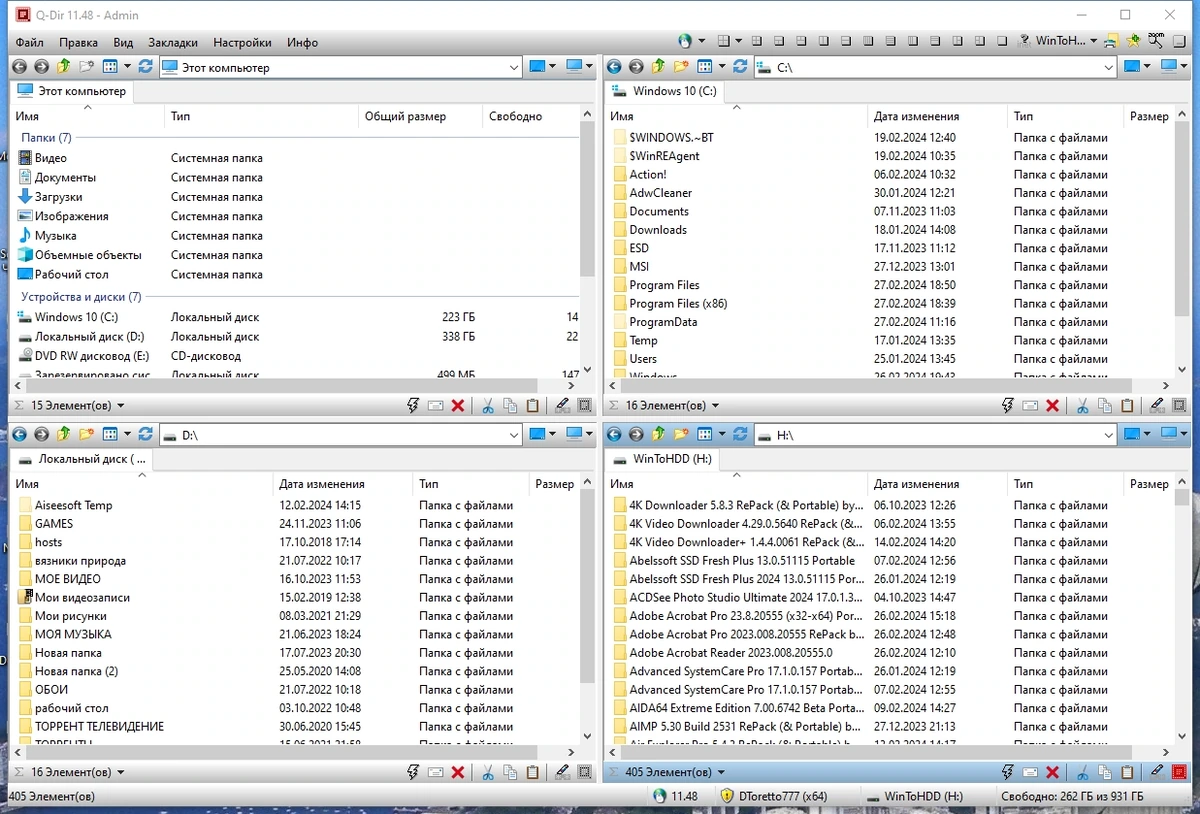Select ACDSee Photo Studio Ultimate folder
This screenshot has width=1200, height=814.
tap(745, 597)
